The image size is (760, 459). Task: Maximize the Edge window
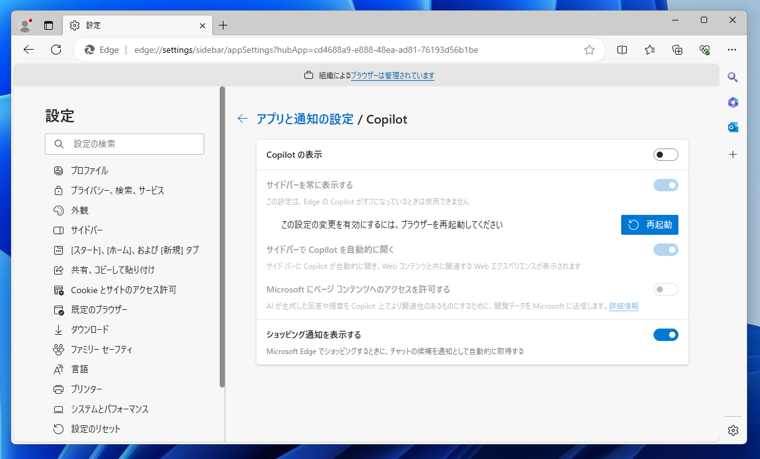click(x=704, y=20)
